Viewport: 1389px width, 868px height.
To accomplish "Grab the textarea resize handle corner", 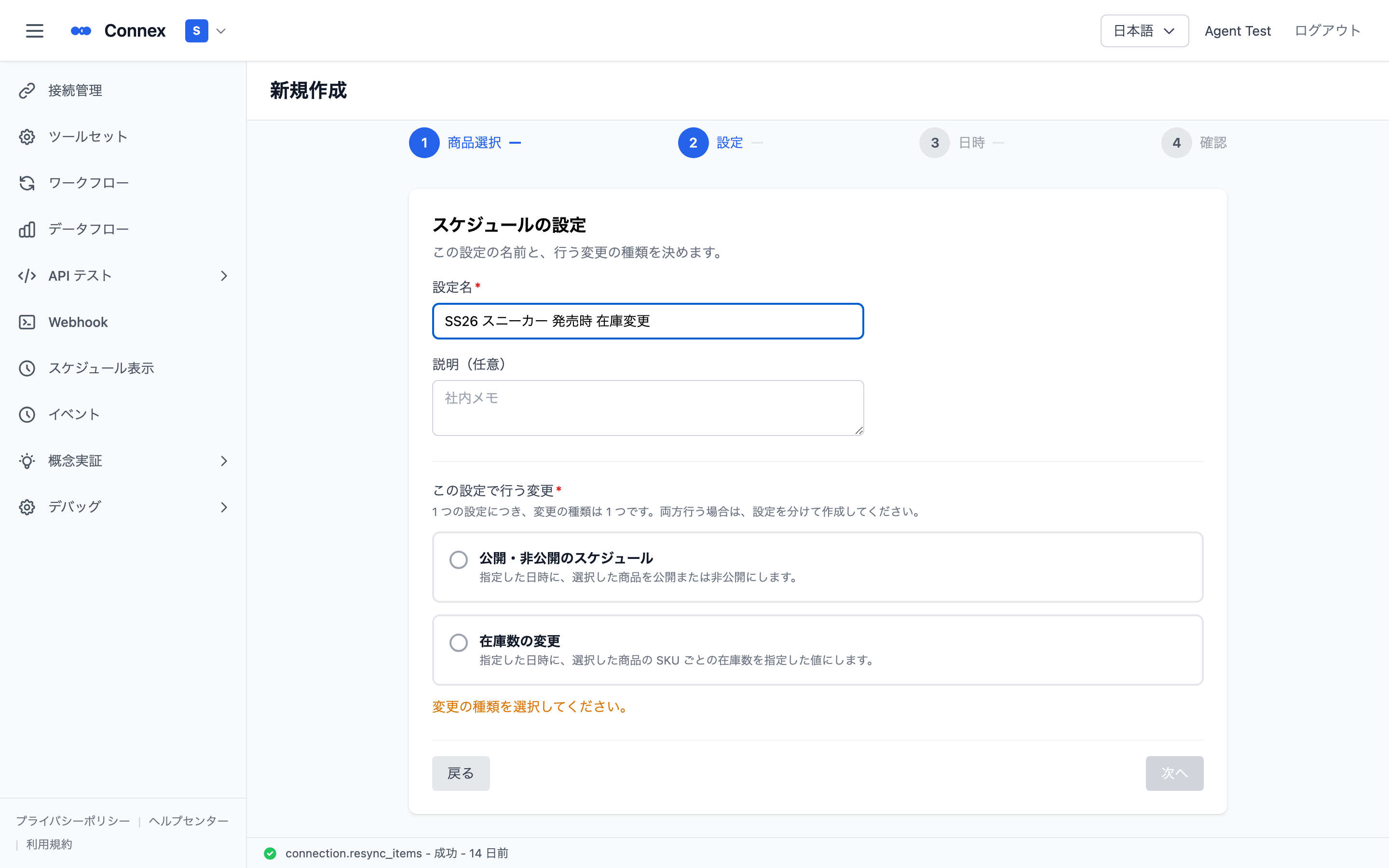I will point(858,431).
